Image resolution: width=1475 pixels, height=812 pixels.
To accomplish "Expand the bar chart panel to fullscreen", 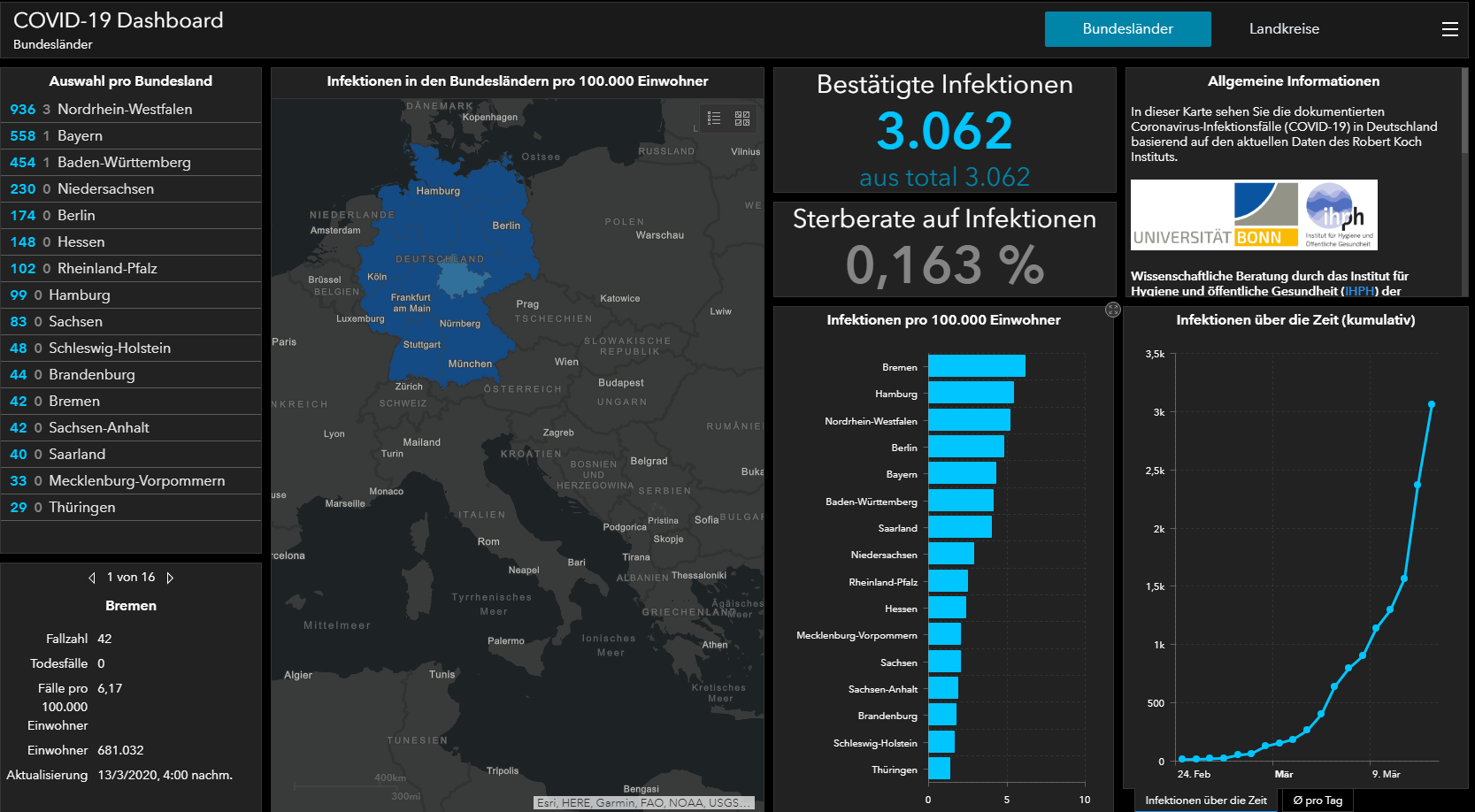I will tap(1113, 310).
